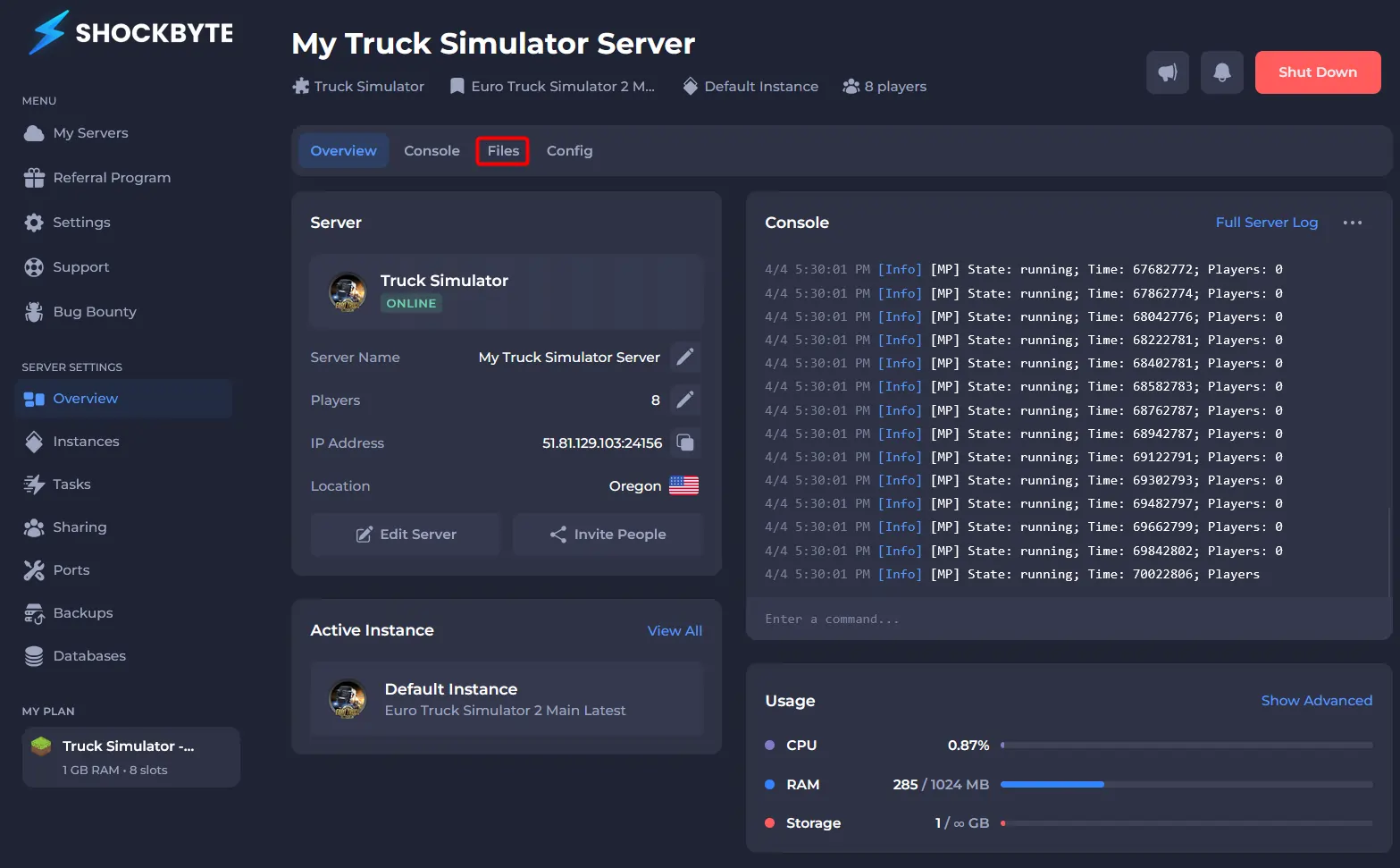Switch to the Files tab

[503, 151]
